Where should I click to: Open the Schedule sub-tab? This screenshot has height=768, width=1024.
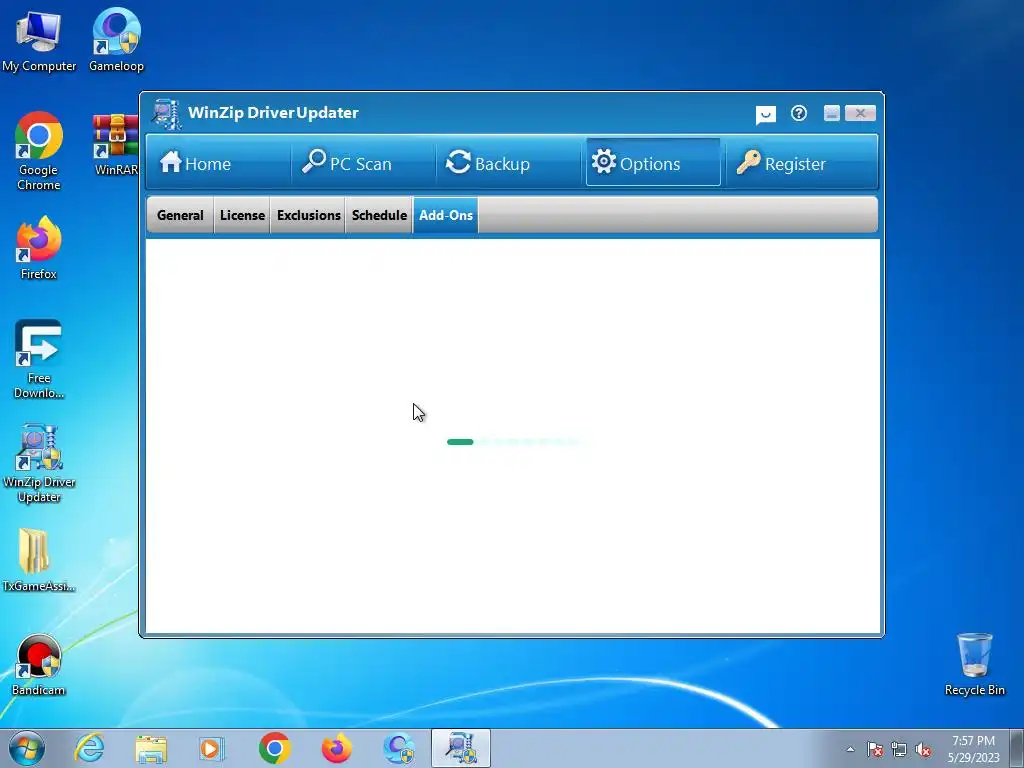point(379,215)
